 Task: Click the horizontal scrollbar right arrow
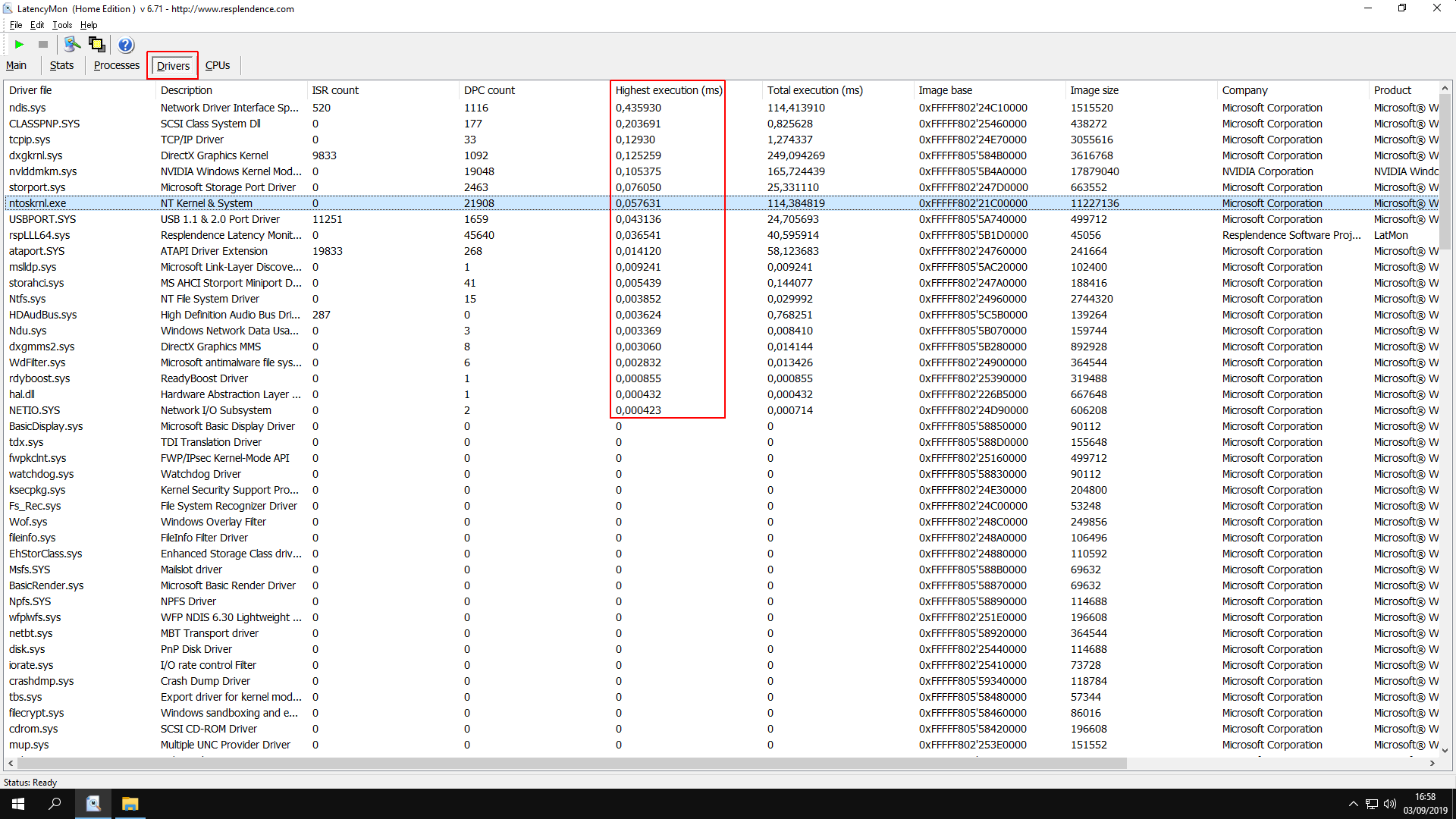click(x=1432, y=763)
